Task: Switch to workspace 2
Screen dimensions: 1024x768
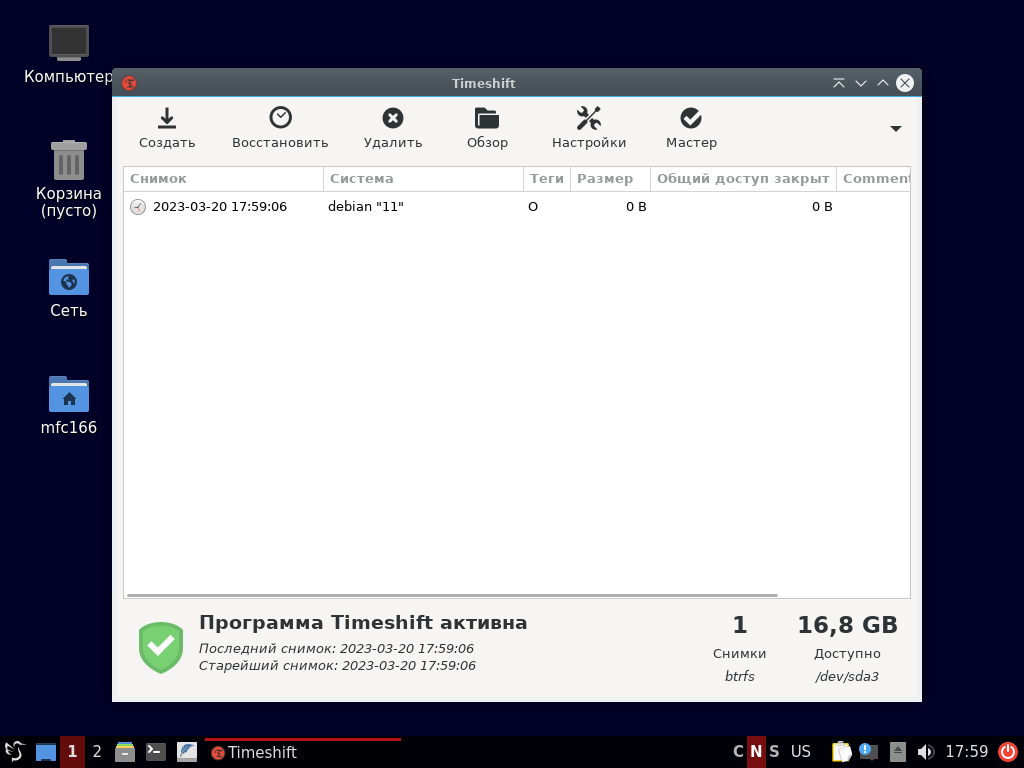Action: coord(97,752)
